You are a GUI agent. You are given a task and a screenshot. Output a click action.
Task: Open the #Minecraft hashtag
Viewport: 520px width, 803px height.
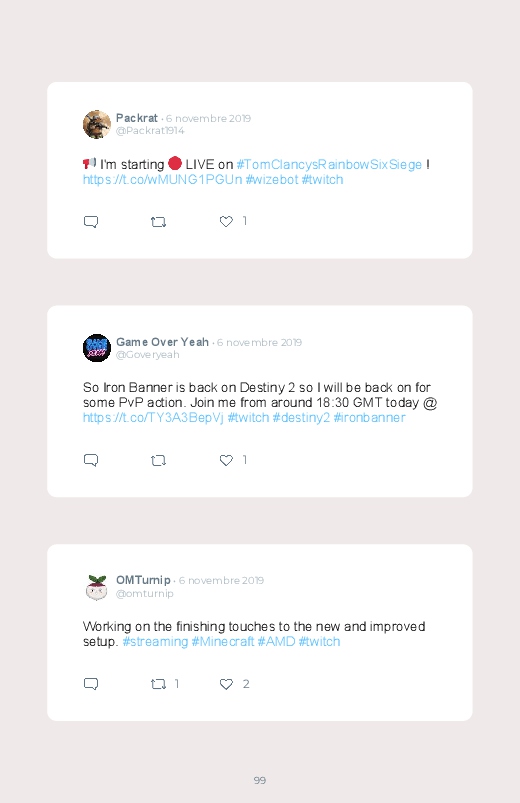(223, 642)
